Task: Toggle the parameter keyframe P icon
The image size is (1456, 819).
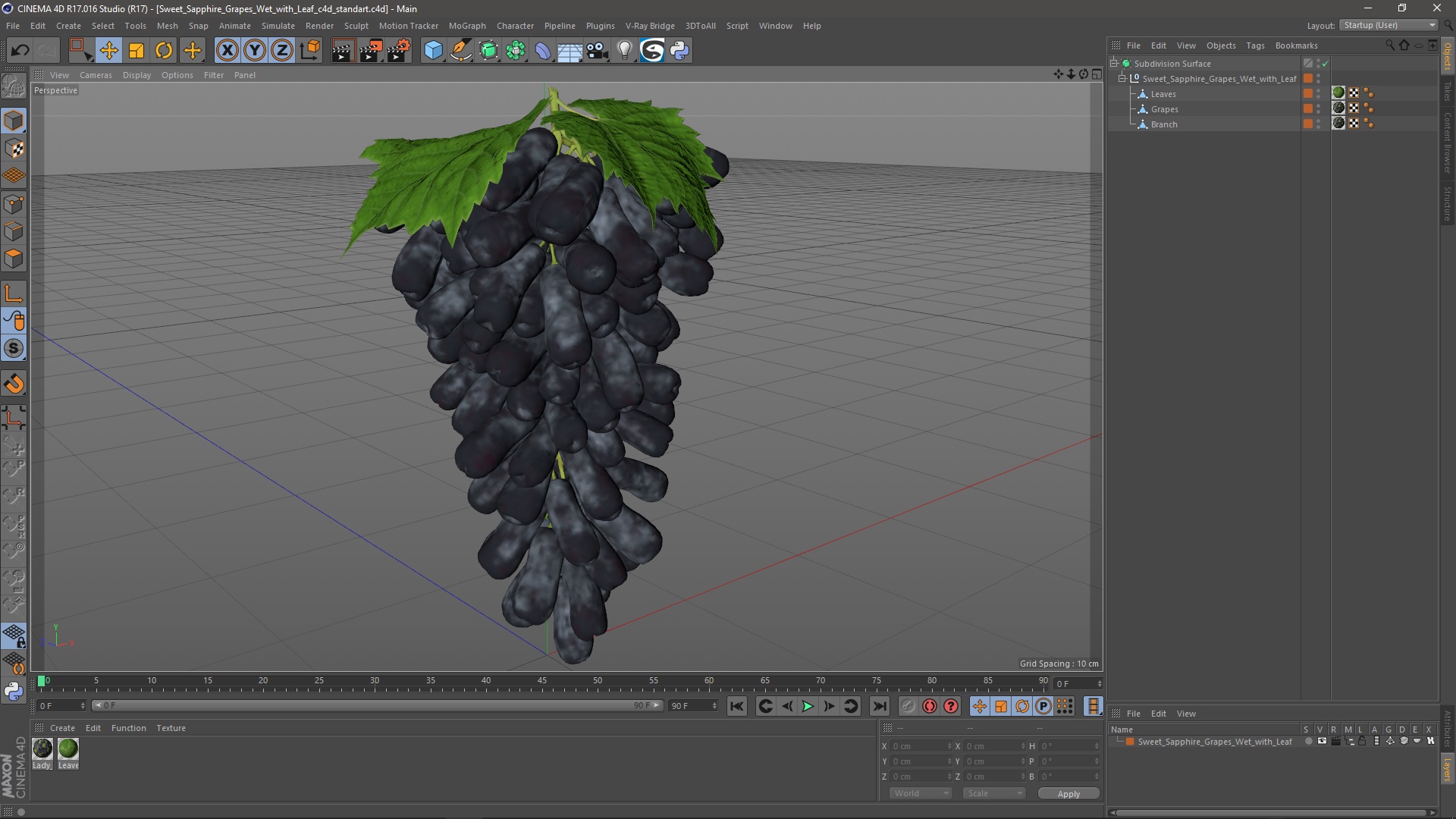Action: pos(1043,706)
